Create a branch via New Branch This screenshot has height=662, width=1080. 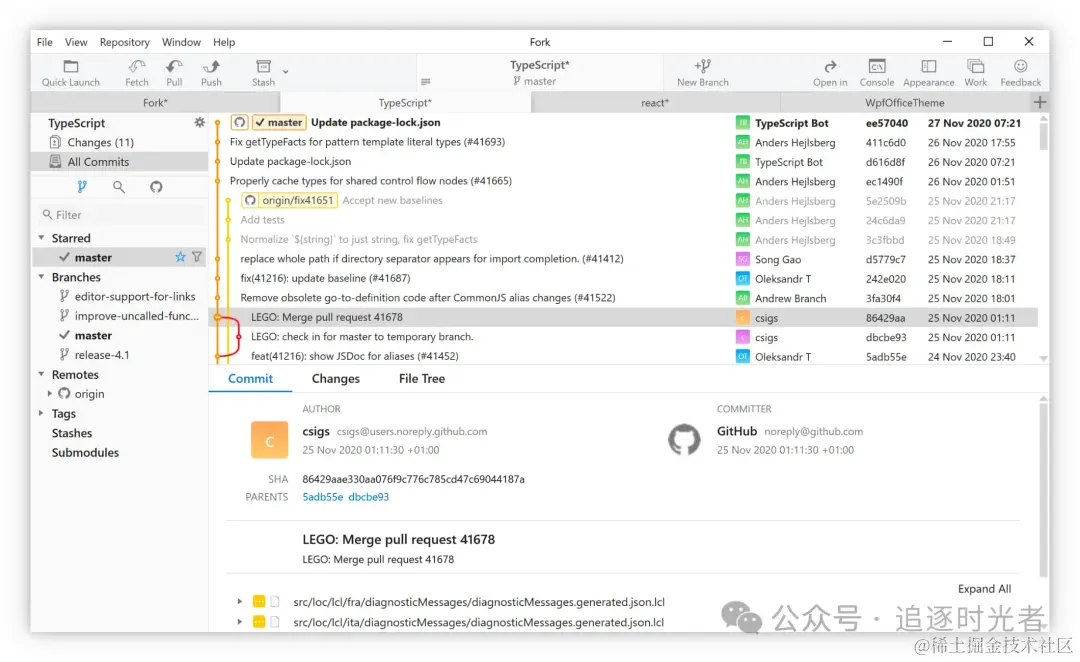tap(703, 73)
